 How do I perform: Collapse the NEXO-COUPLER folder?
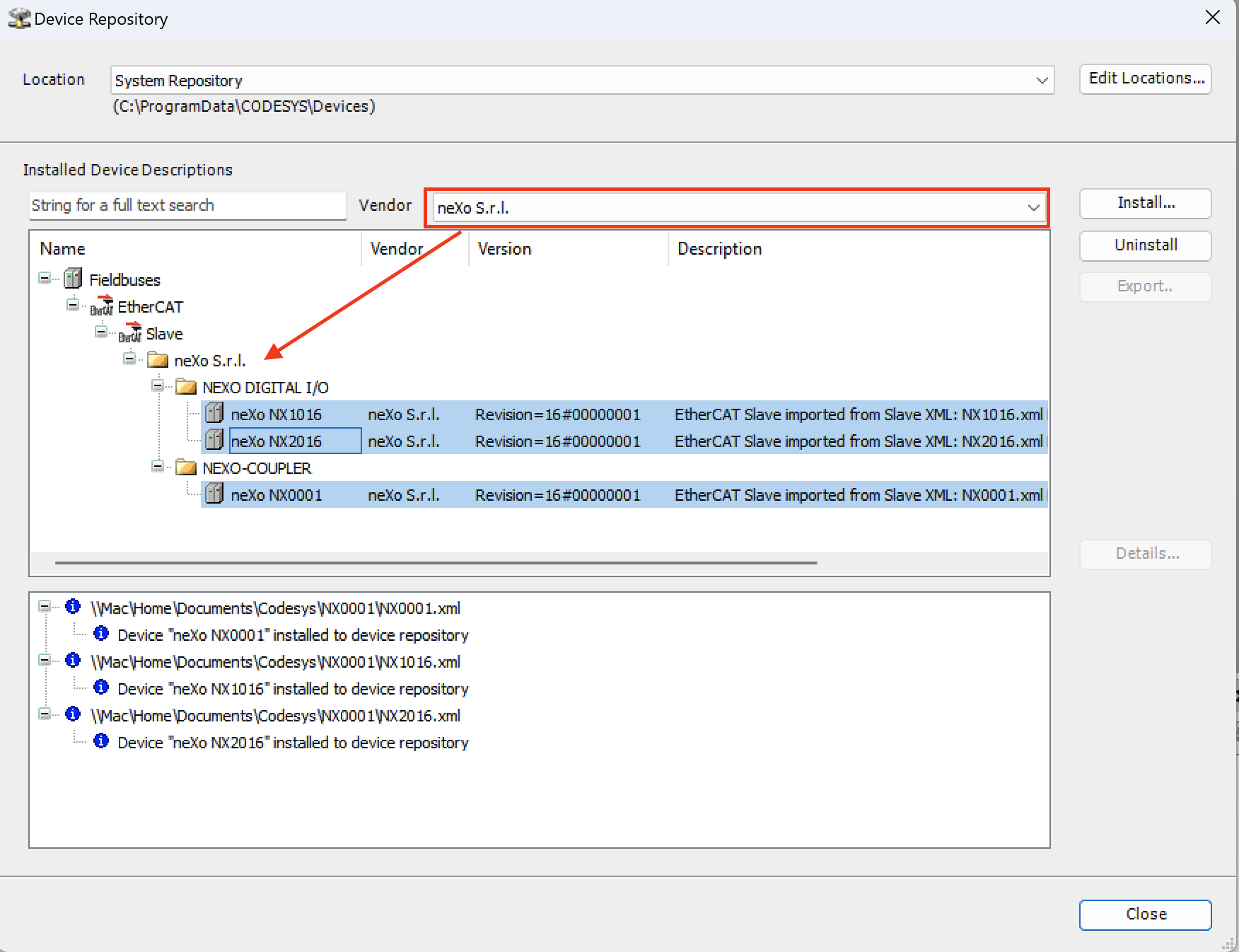158,466
